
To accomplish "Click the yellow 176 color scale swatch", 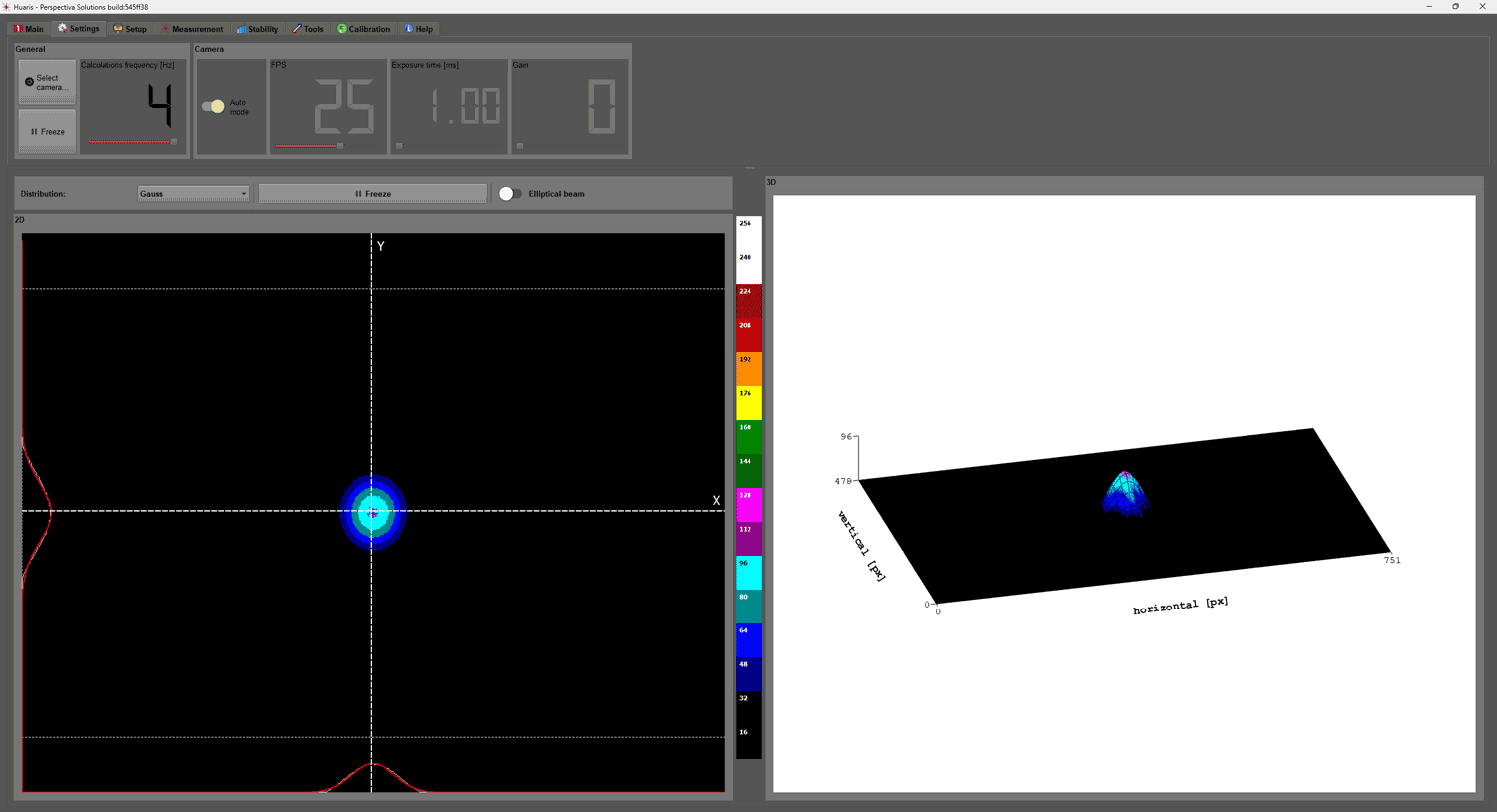I will (748, 403).
